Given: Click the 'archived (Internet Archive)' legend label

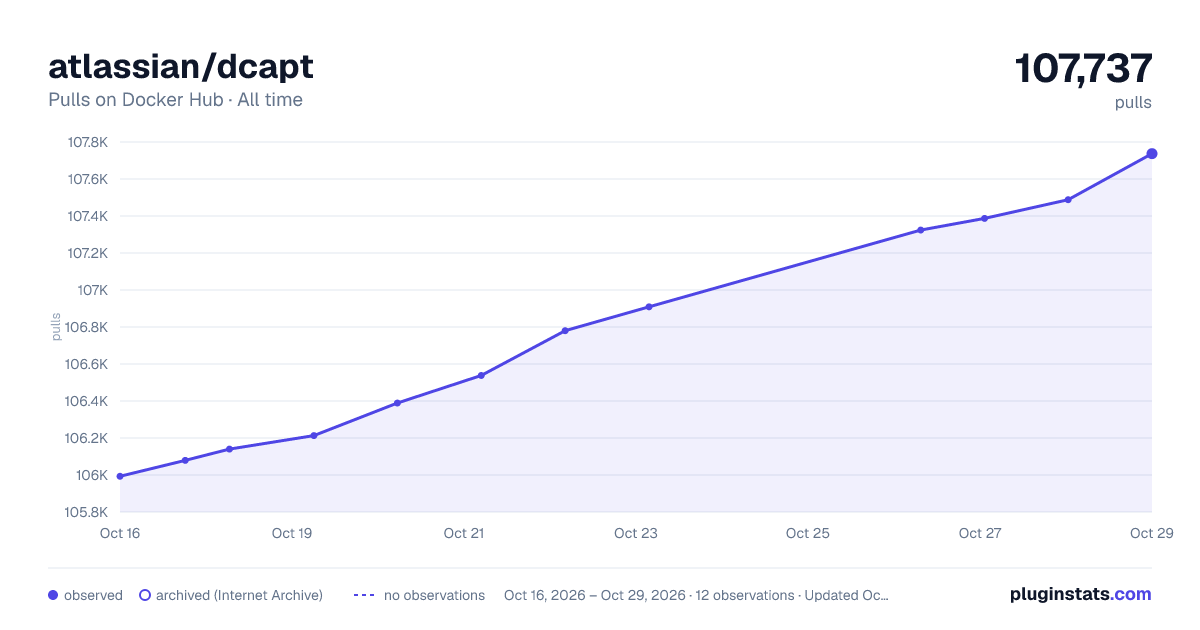Looking at the screenshot, I should [x=239, y=595].
